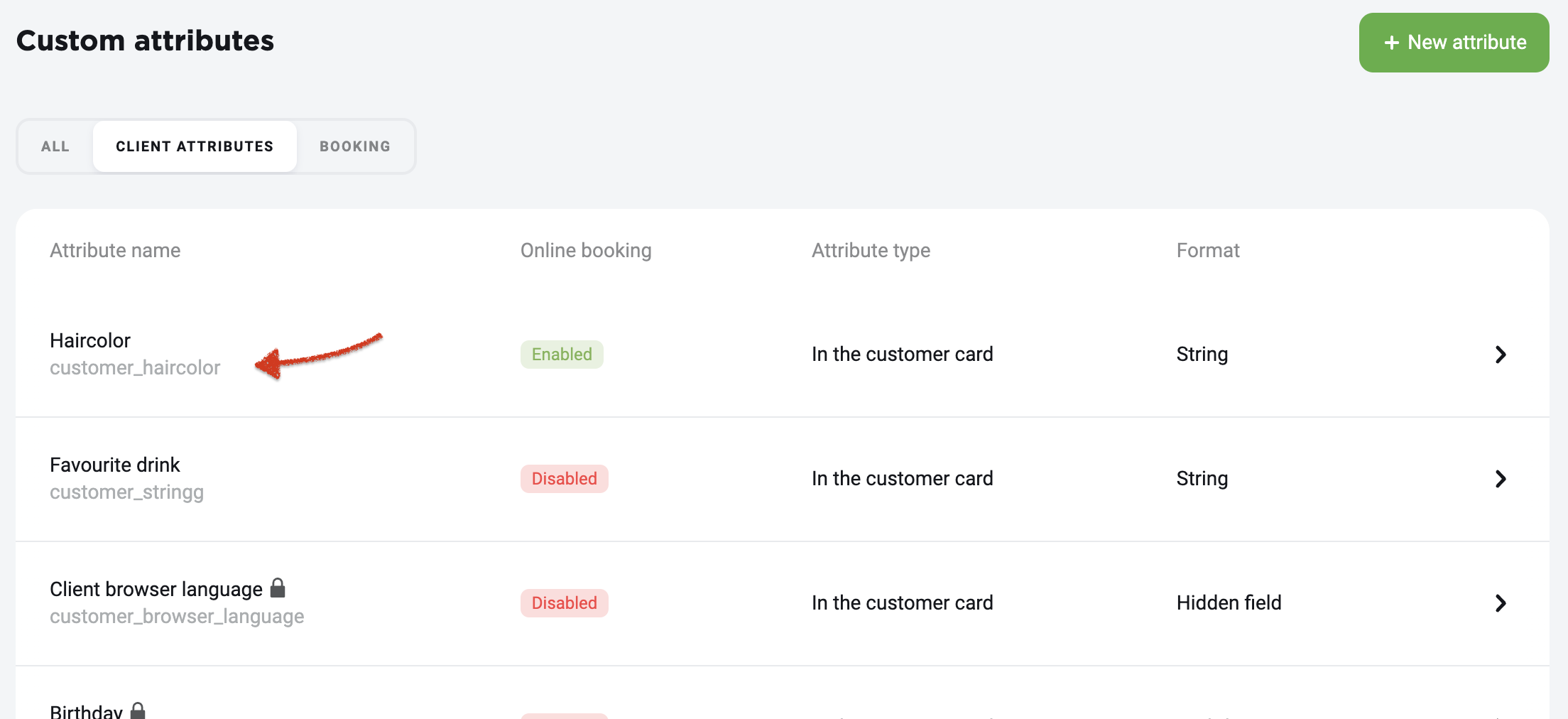Expand the Client browser language chevron

pyautogui.click(x=1500, y=603)
